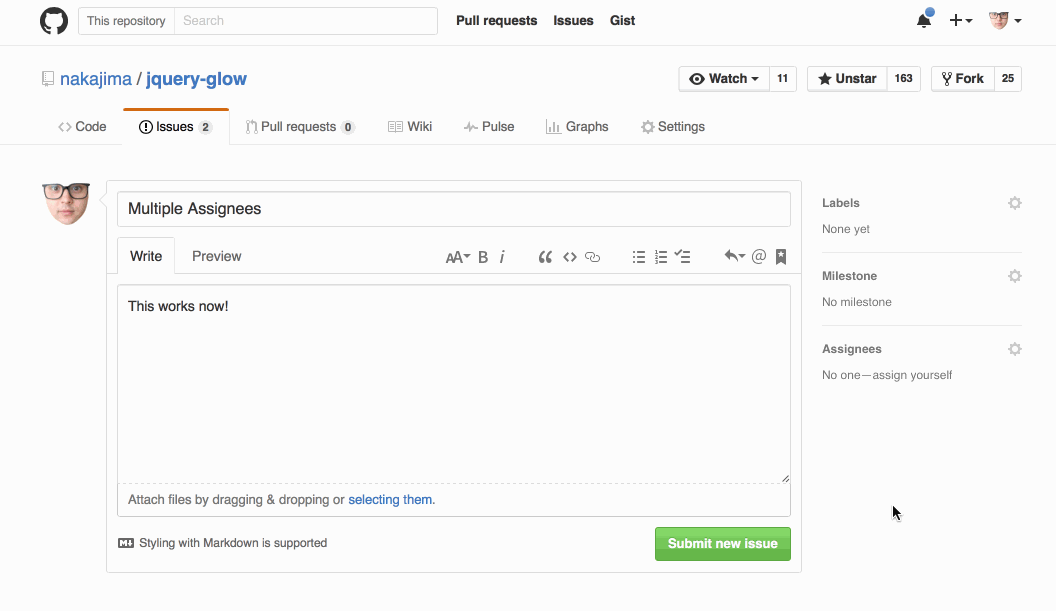The height and width of the screenshot is (611, 1056).
Task: Insert a blockquote with the quote icon
Action: pos(545,257)
